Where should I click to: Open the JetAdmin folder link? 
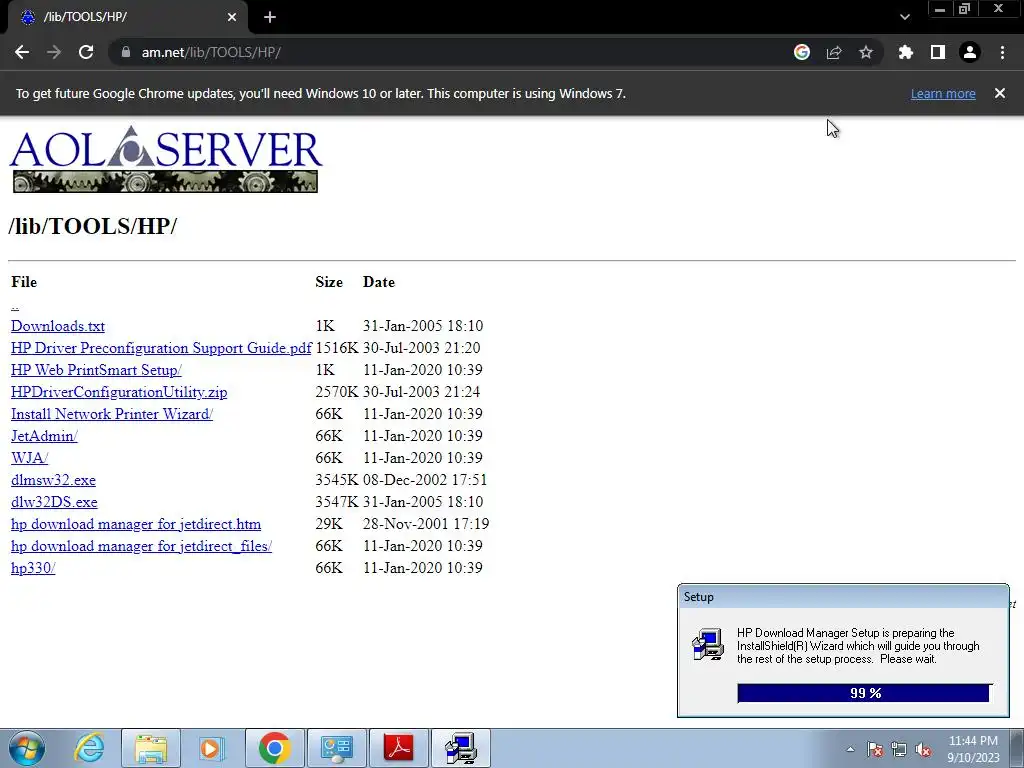(x=44, y=436)
